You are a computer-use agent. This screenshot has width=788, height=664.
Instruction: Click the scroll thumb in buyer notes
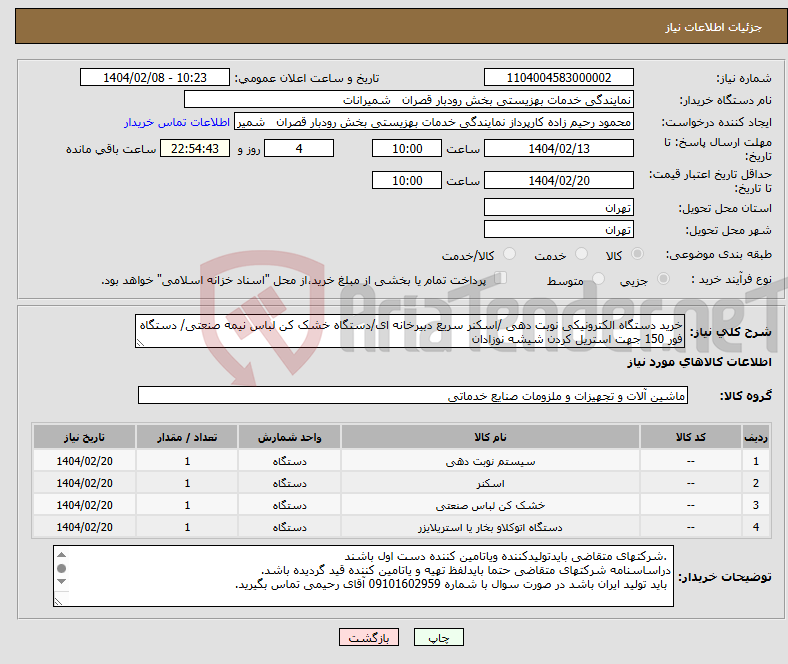[x=62, y=568]
